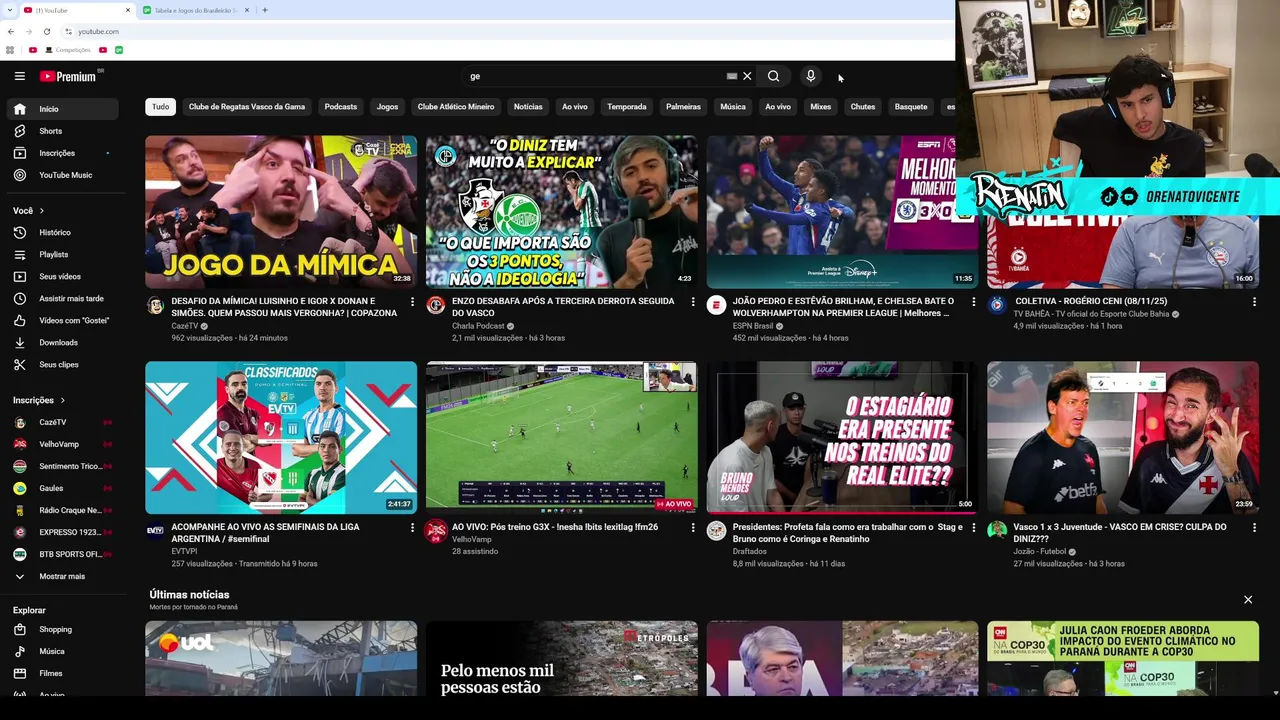Open Chrome apps grid in bookmarks bar
Screen dimensions: 1280x720
[10, 49]
